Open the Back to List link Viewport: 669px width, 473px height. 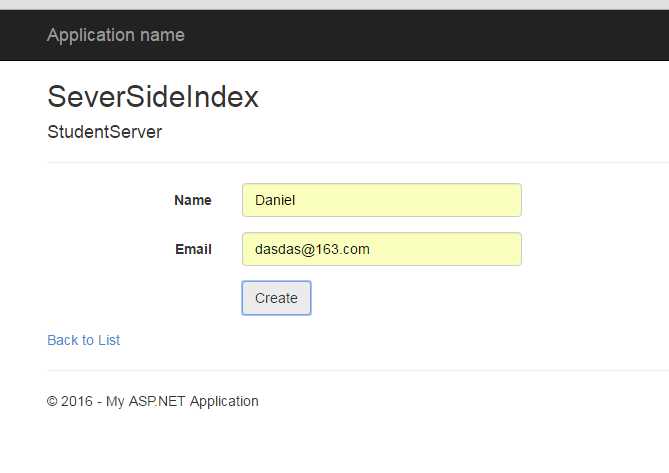point(83,340)
